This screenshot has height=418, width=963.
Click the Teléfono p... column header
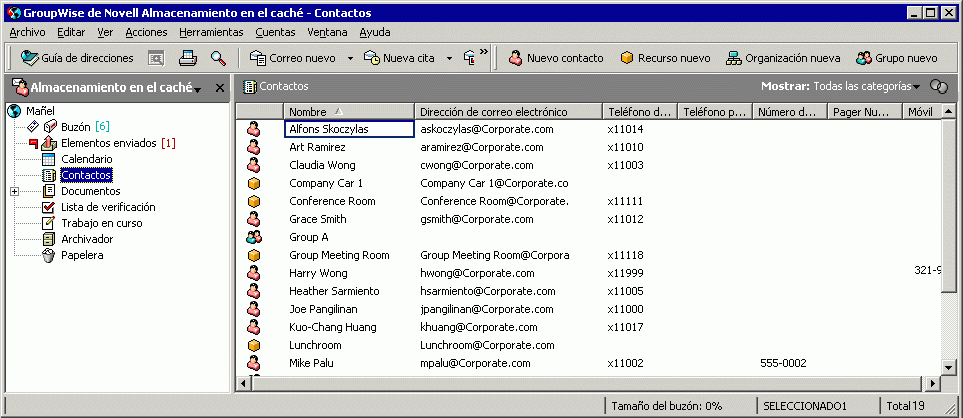click(x=715, y=111)
